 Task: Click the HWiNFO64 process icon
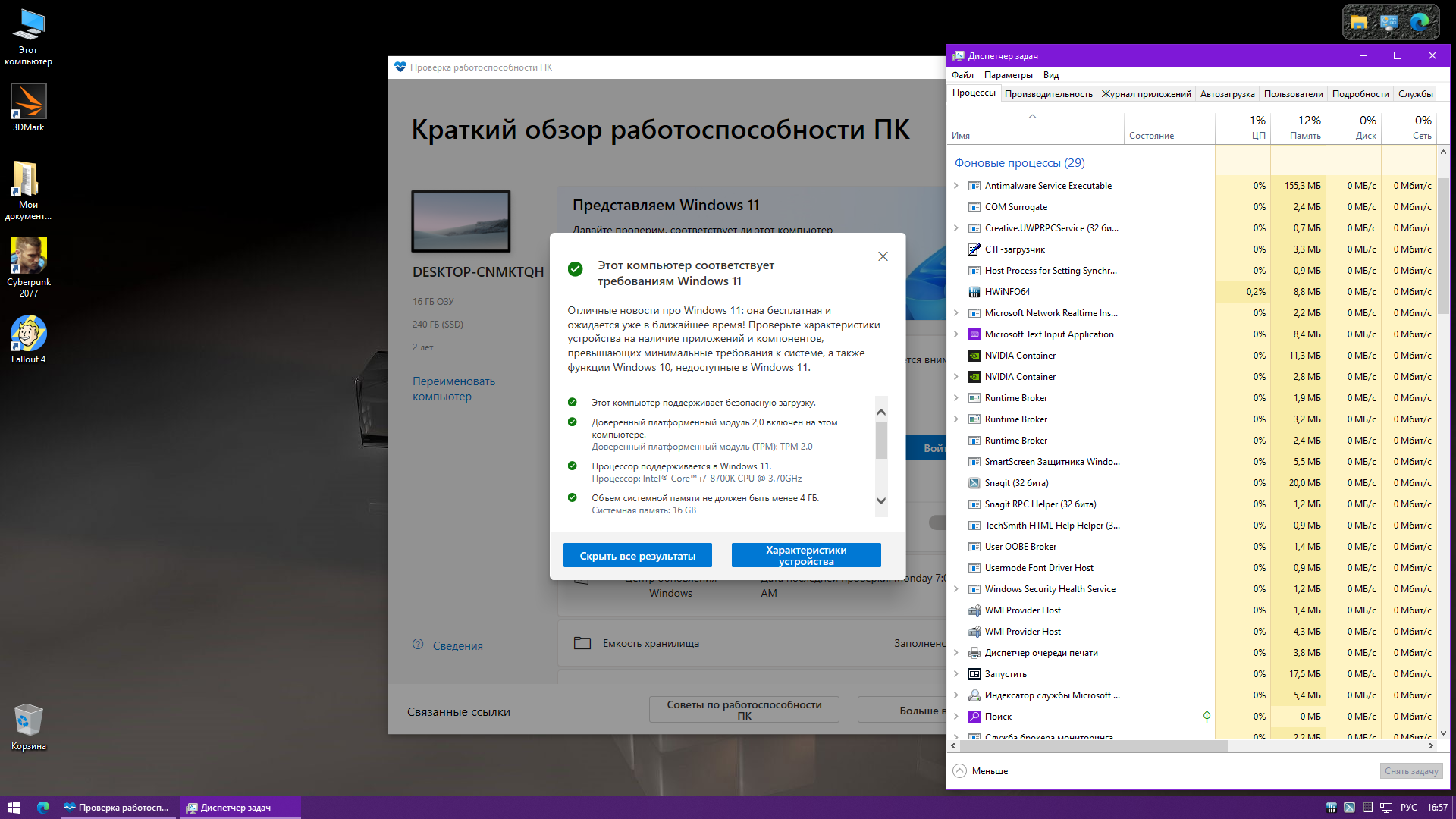click(x=974, y=292)
